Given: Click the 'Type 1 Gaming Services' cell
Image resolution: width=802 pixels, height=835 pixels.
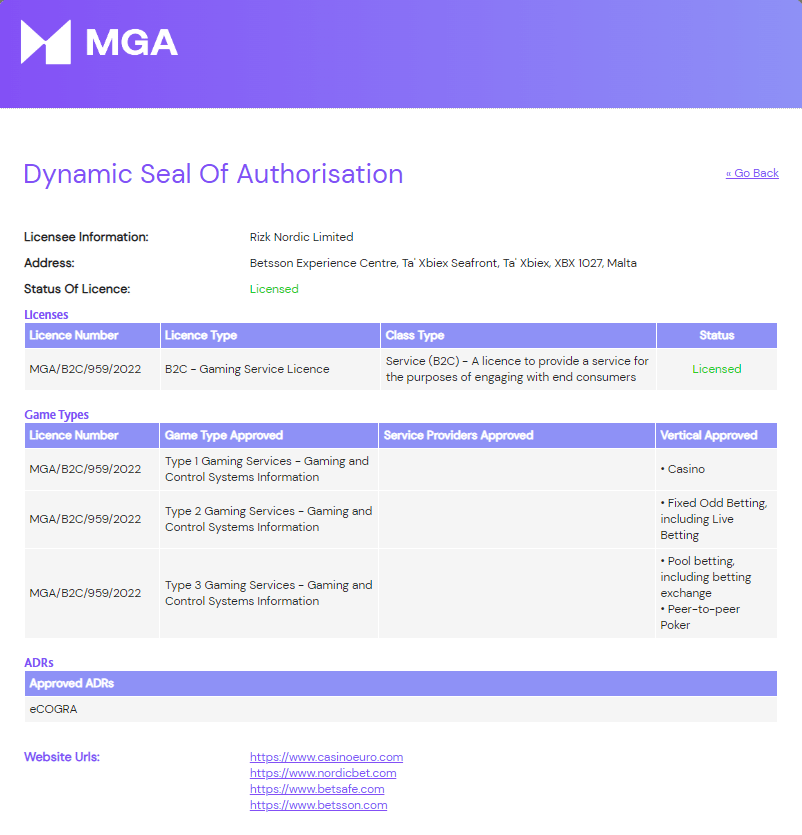Looking at the screenshot, I should coord(267,469).
